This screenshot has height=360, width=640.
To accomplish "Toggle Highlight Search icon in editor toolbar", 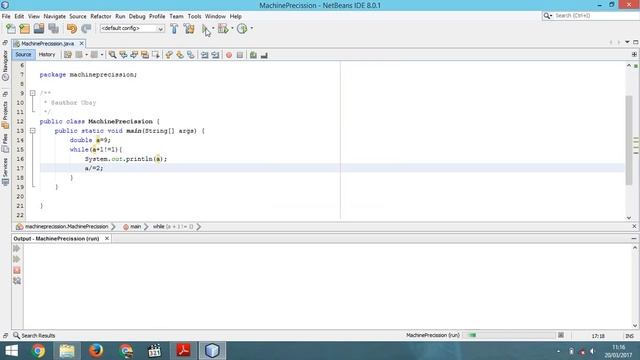I will pyautogui.click(x=145, y=55).
